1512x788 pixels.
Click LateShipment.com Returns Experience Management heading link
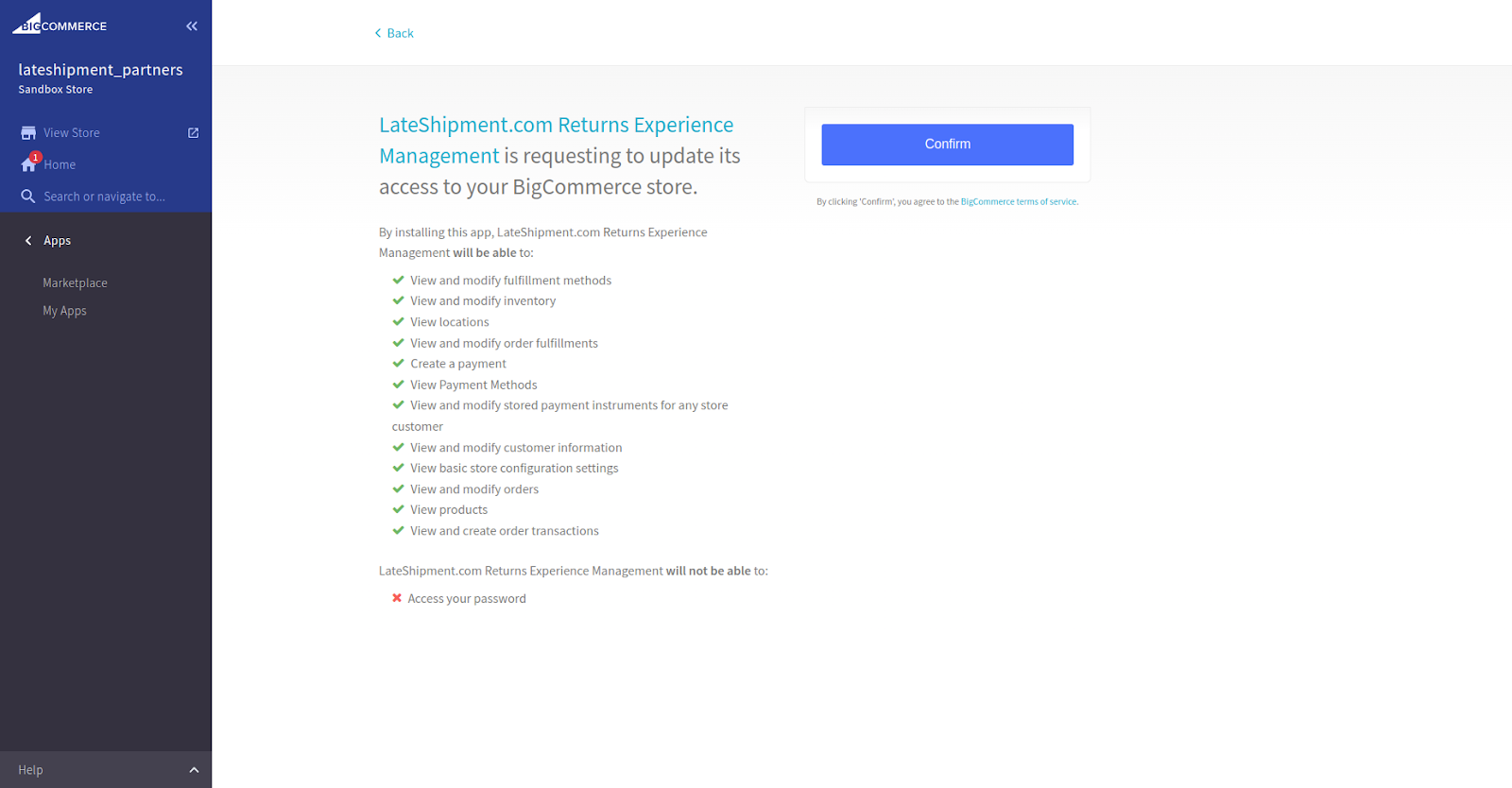pyautogui.click(x=556, y=140)
